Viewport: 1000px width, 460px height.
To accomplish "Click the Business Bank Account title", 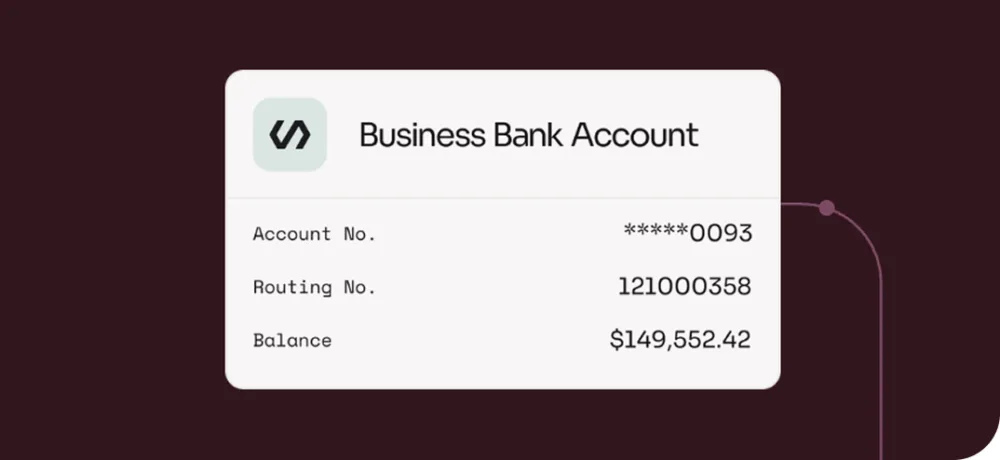I will click(x=528, y=135).
